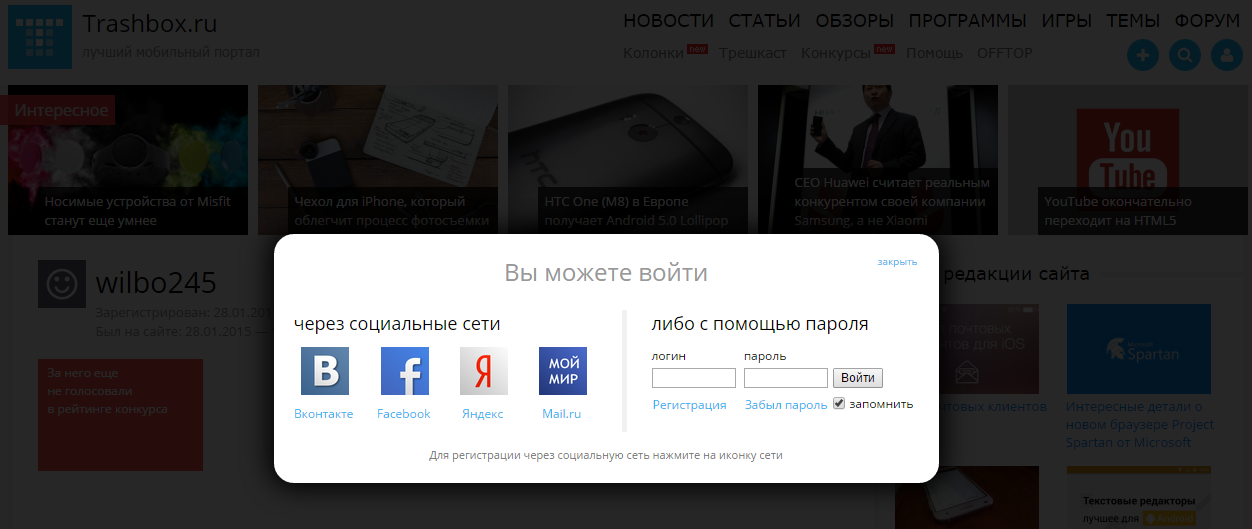Open the user profile icon in the header
Screen dimensions: 1252x529
[1227, 55]
